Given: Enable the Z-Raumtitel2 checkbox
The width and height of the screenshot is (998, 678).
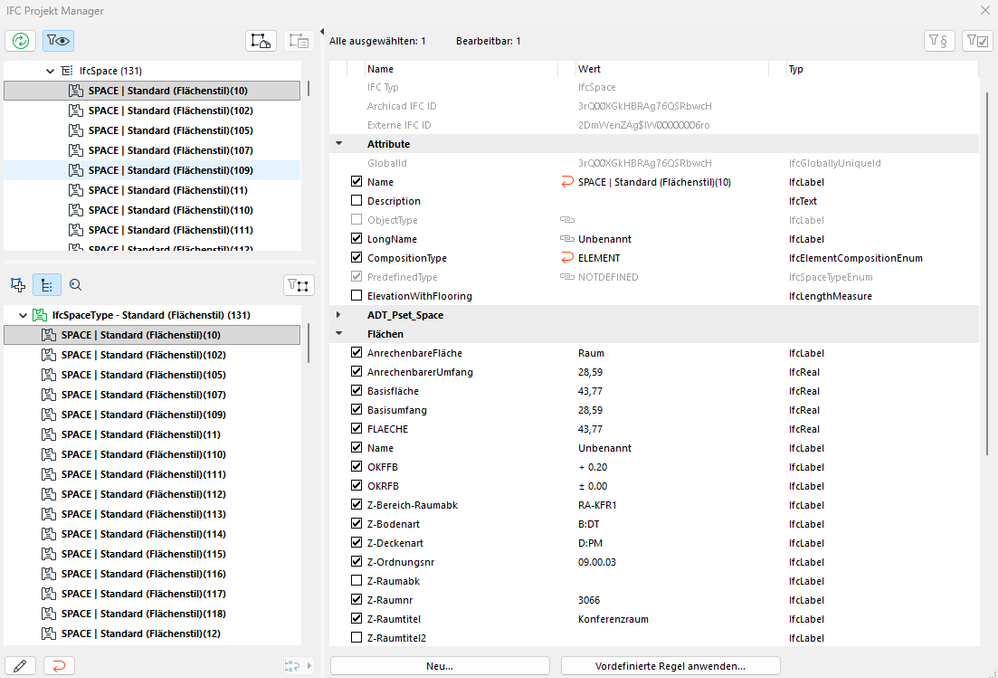Looking at the screenshot, I should tap(356, 637).
